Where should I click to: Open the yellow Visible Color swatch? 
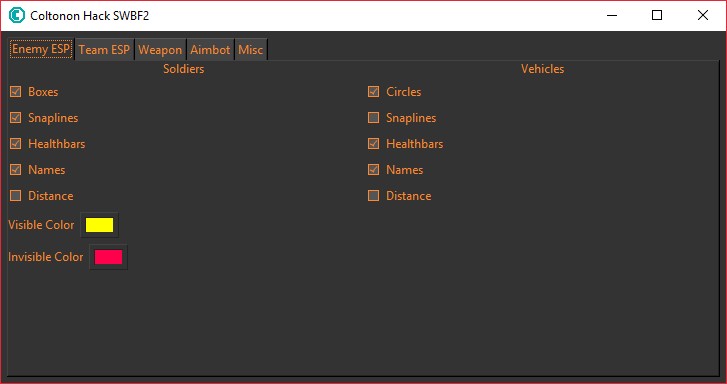(100, 225)
